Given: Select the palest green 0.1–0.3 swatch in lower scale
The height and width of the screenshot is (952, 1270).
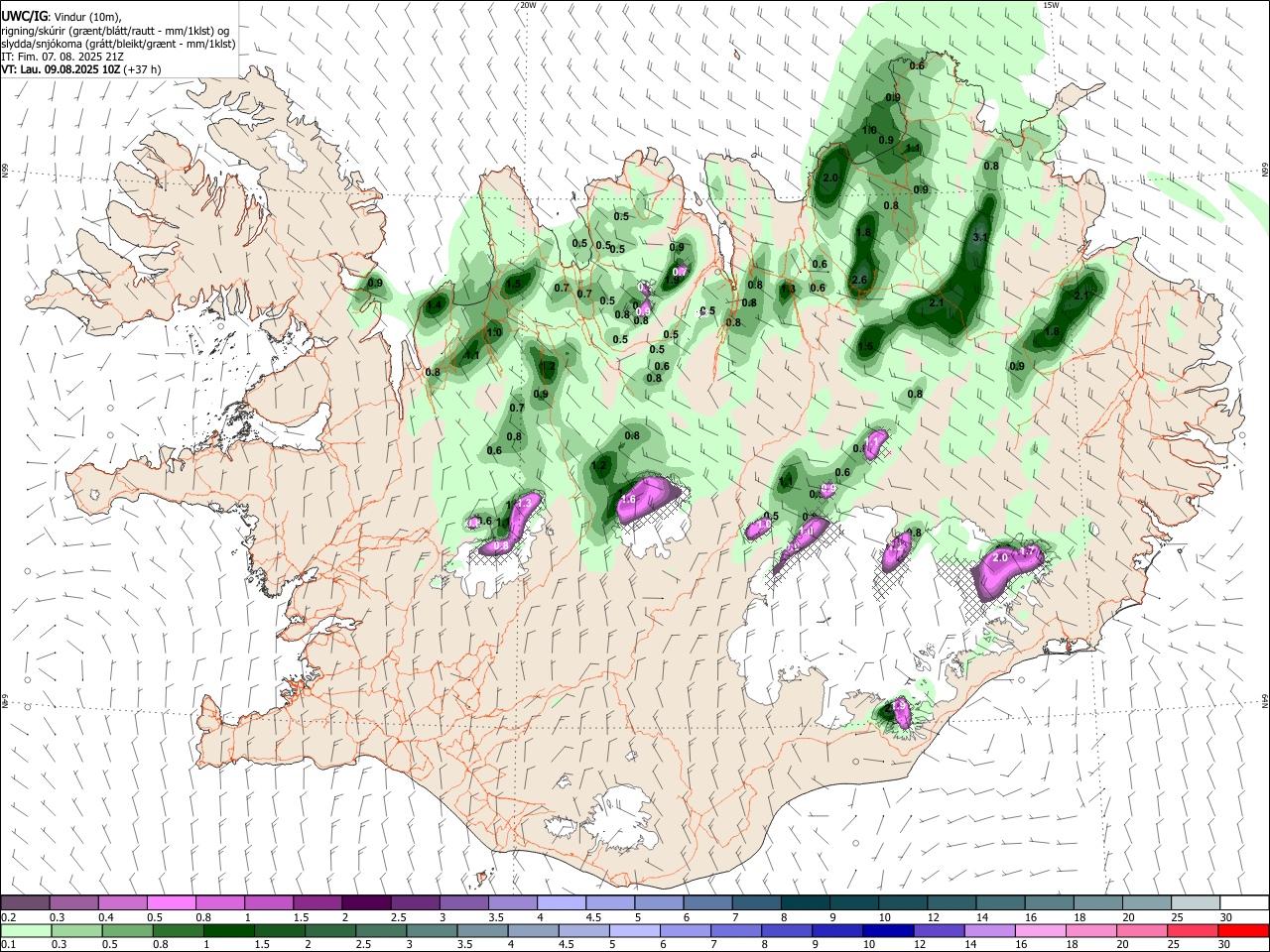Looking at the screenshot, I should (x=26, y=930).
